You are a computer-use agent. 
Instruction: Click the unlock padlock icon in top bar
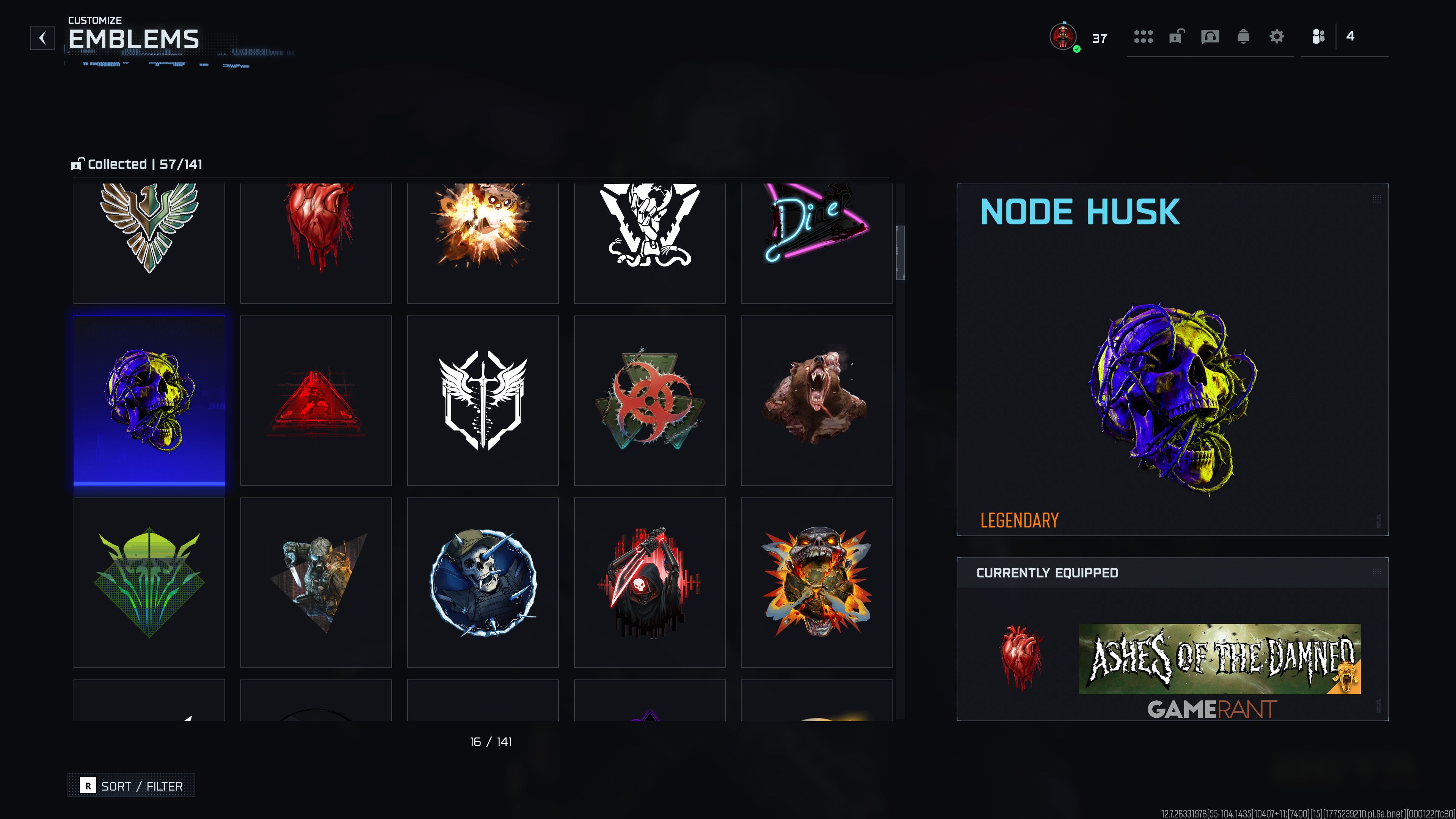1176,37
